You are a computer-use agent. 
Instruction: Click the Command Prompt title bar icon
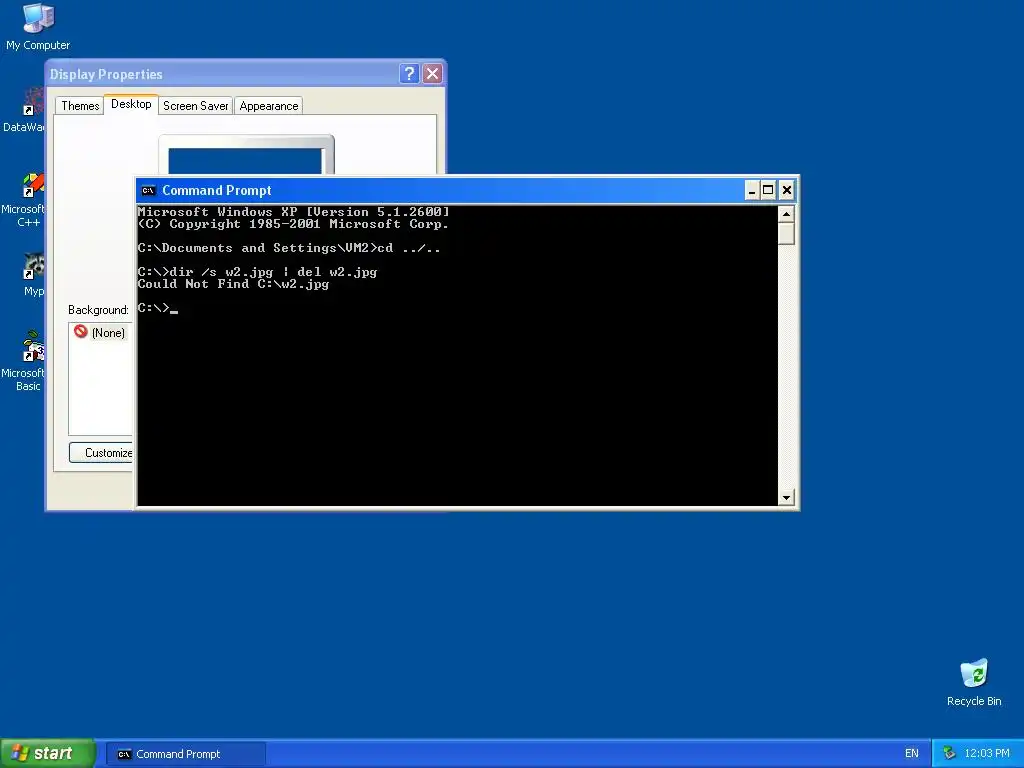coord(148,191)
